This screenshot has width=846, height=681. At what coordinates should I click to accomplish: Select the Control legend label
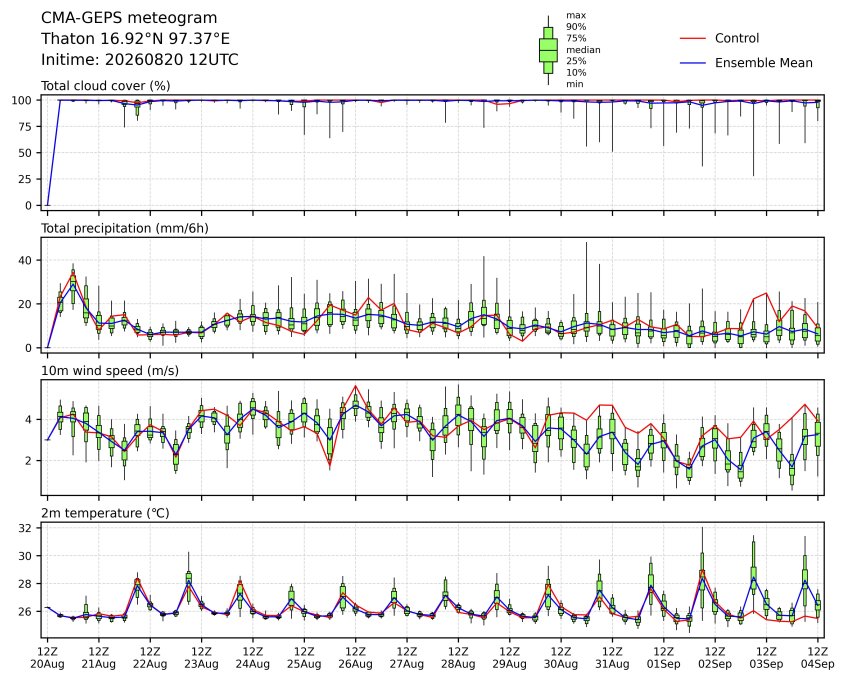point(736,38)
